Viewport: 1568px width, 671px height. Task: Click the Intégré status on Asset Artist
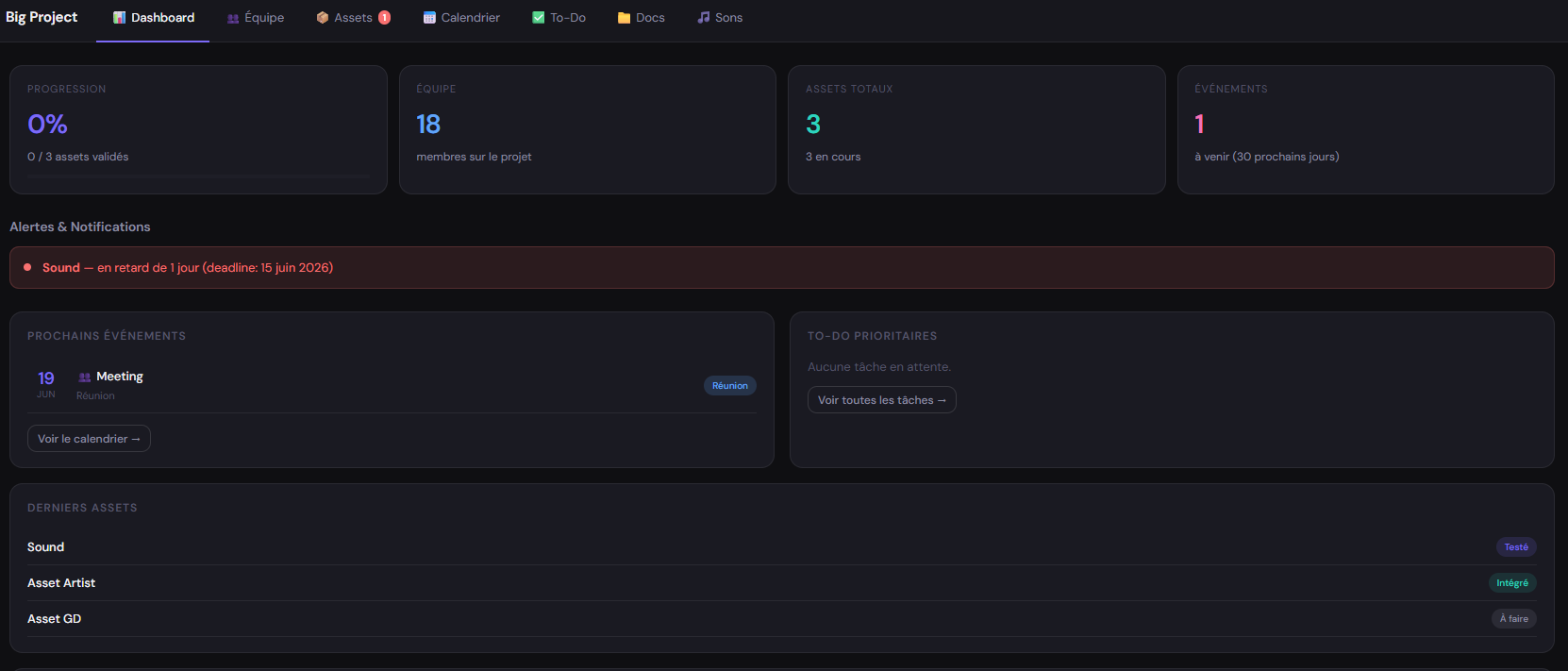[1512, 583]
